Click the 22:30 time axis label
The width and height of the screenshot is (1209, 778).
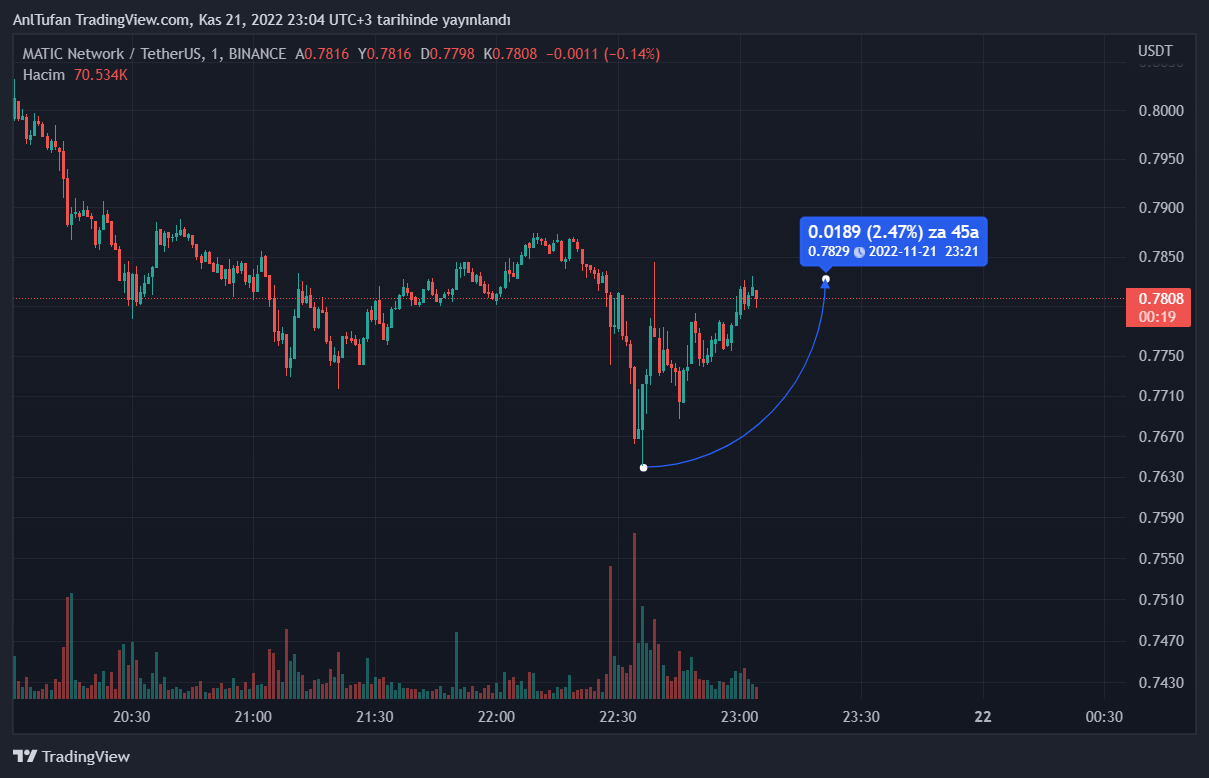click(618, 717)
